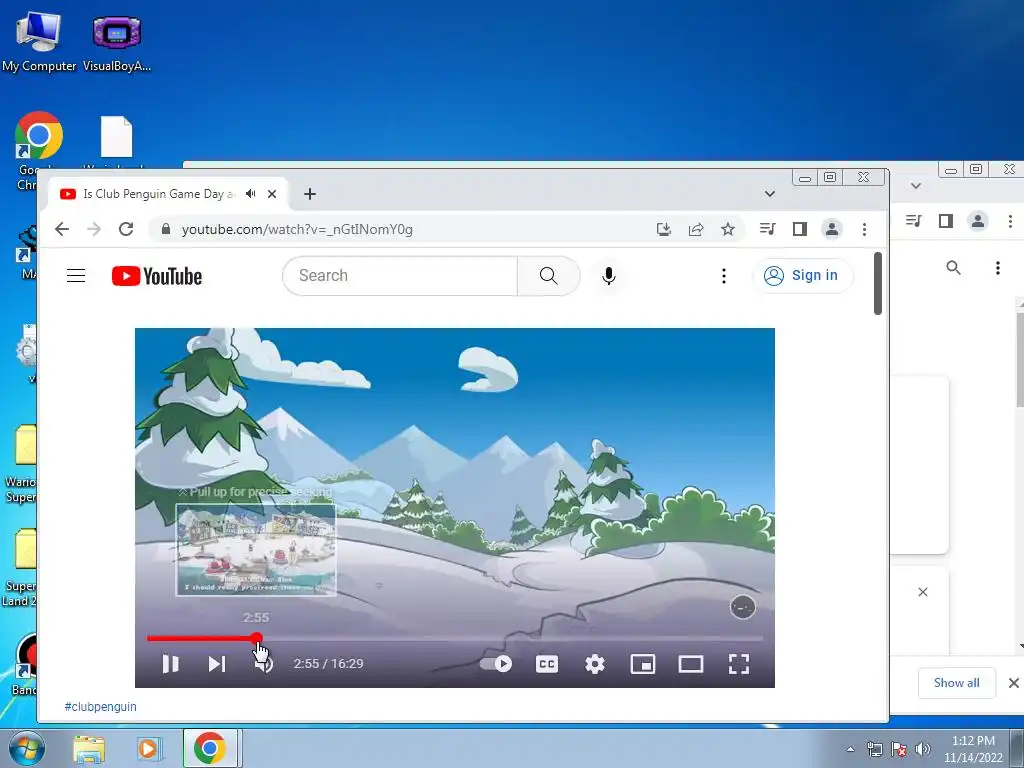Select the VisualBoyAdvance desktop icon

117,42
